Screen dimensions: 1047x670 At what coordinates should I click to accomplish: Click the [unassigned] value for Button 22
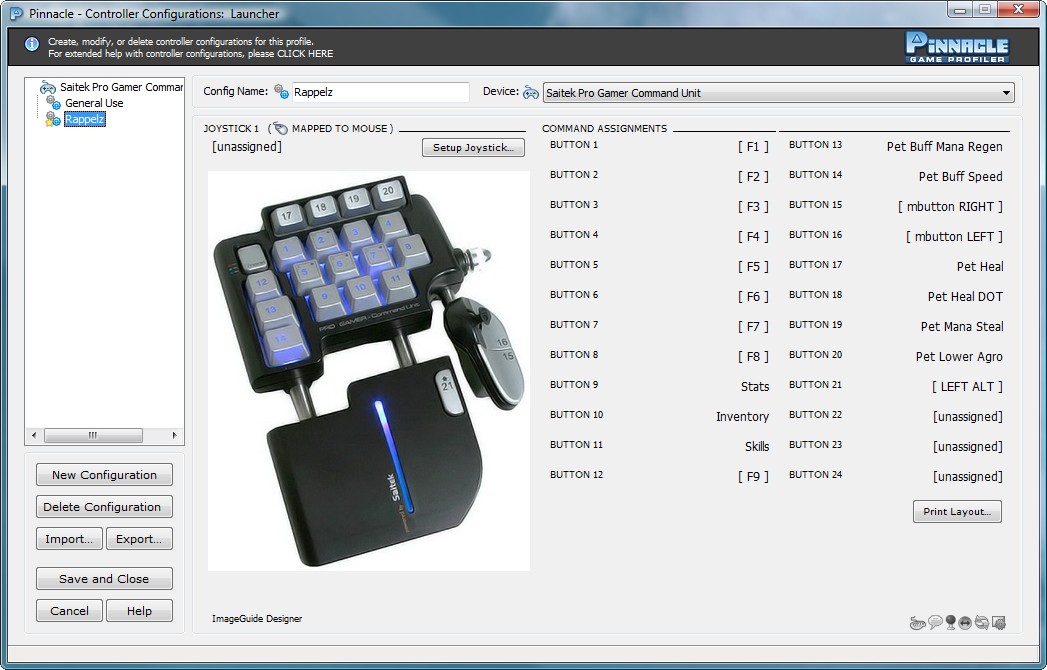(968, 417)
